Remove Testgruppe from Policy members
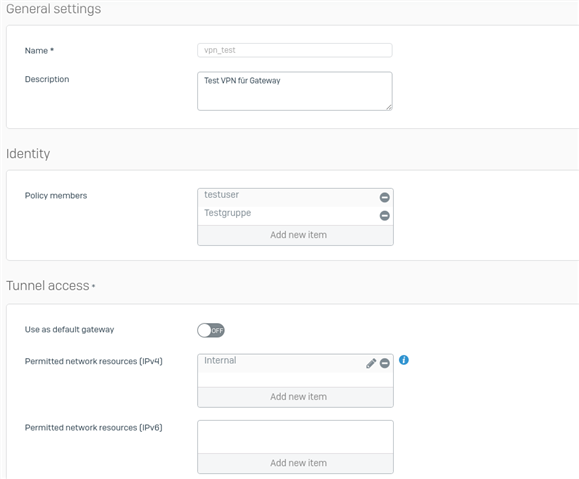This screenshot has width=579, height=479. [x=384, y=215]
